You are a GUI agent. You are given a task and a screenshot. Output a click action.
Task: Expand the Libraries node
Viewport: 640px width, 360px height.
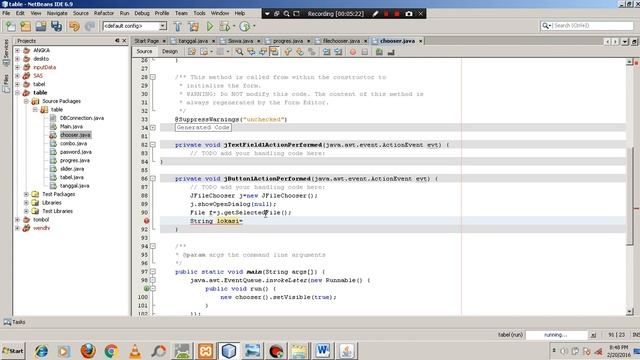(x=26, y=203)
